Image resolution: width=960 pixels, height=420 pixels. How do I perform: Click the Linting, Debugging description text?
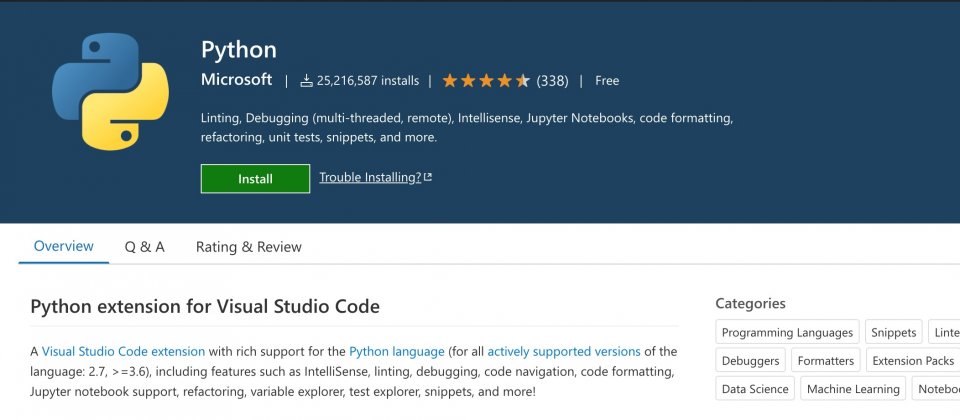tap(467, 127)
